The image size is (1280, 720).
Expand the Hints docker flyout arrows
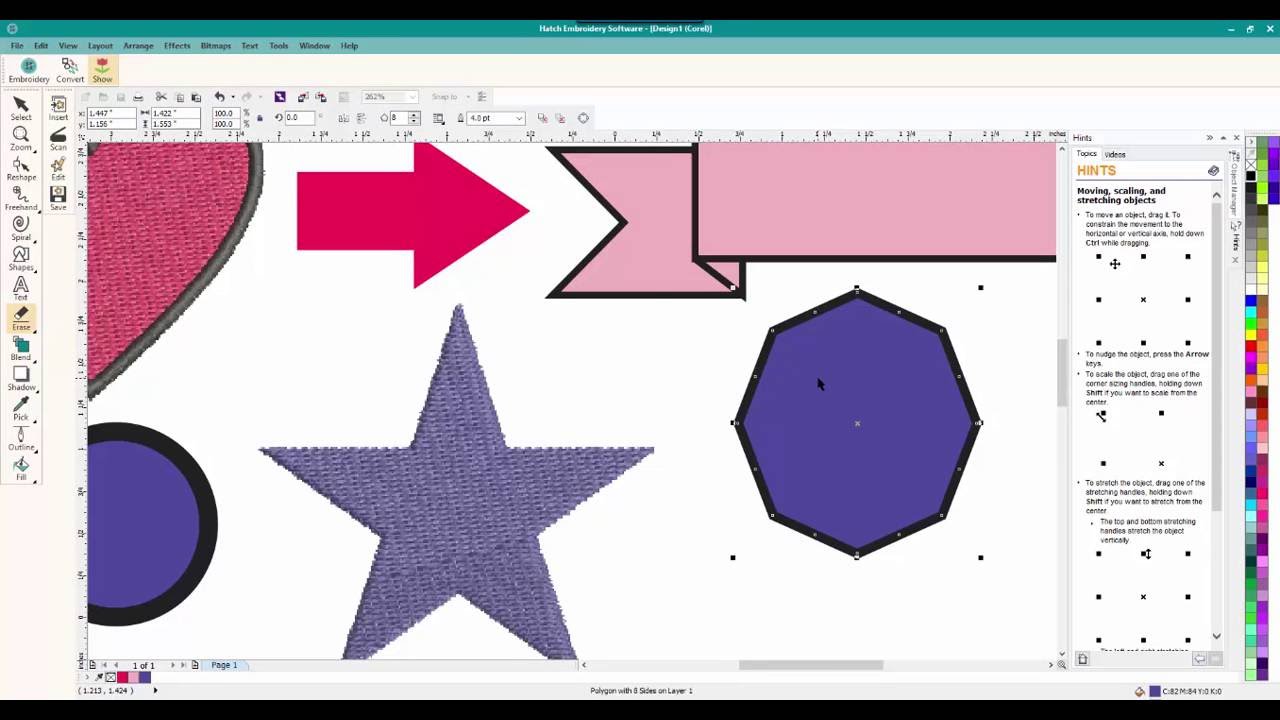point(1209,138)
